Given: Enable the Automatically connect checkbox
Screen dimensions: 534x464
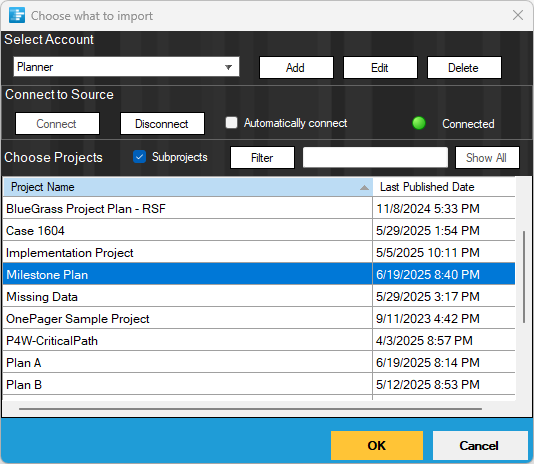Looking at the screenshot, I should (232, 123).
